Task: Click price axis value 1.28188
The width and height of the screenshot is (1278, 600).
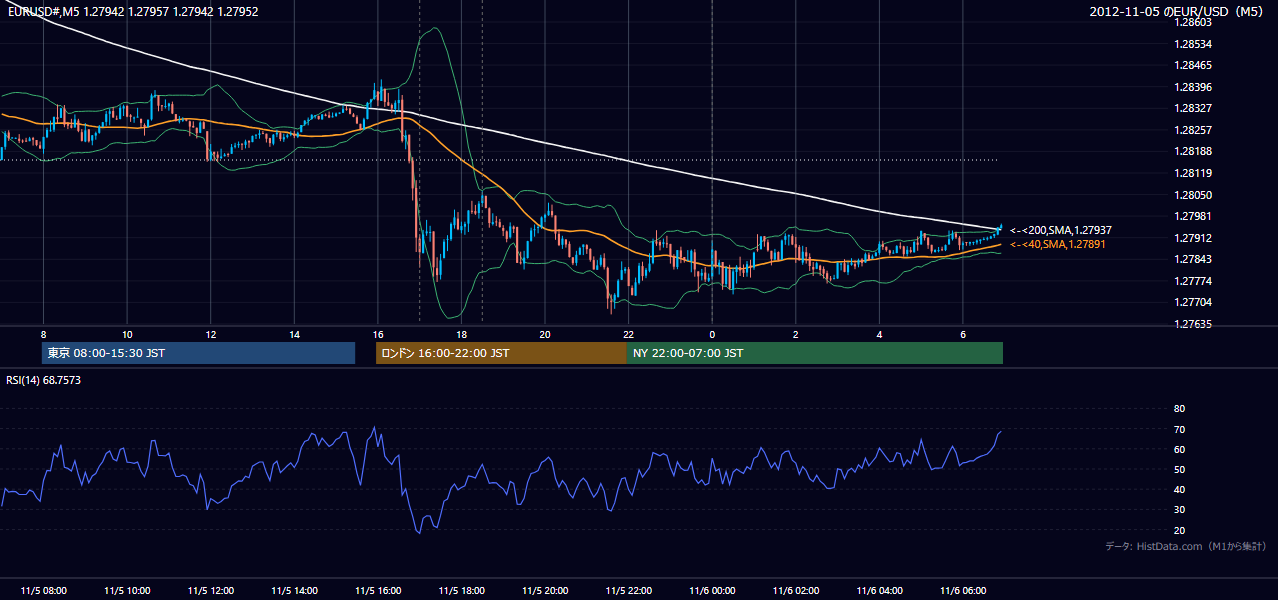Action: click(x=1193, y=151)
